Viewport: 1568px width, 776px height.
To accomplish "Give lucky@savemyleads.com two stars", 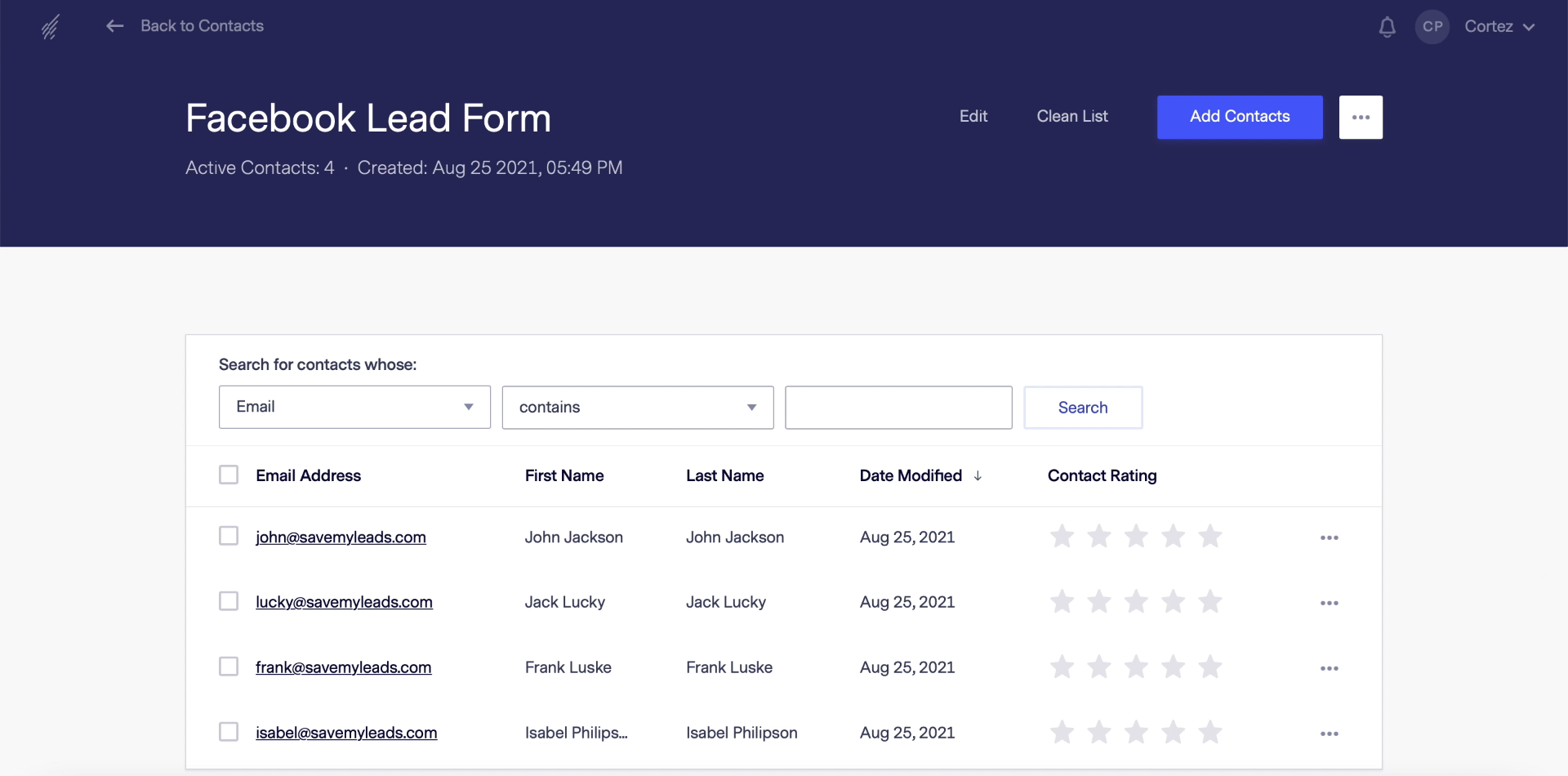I will click(x=1099, y=601).
